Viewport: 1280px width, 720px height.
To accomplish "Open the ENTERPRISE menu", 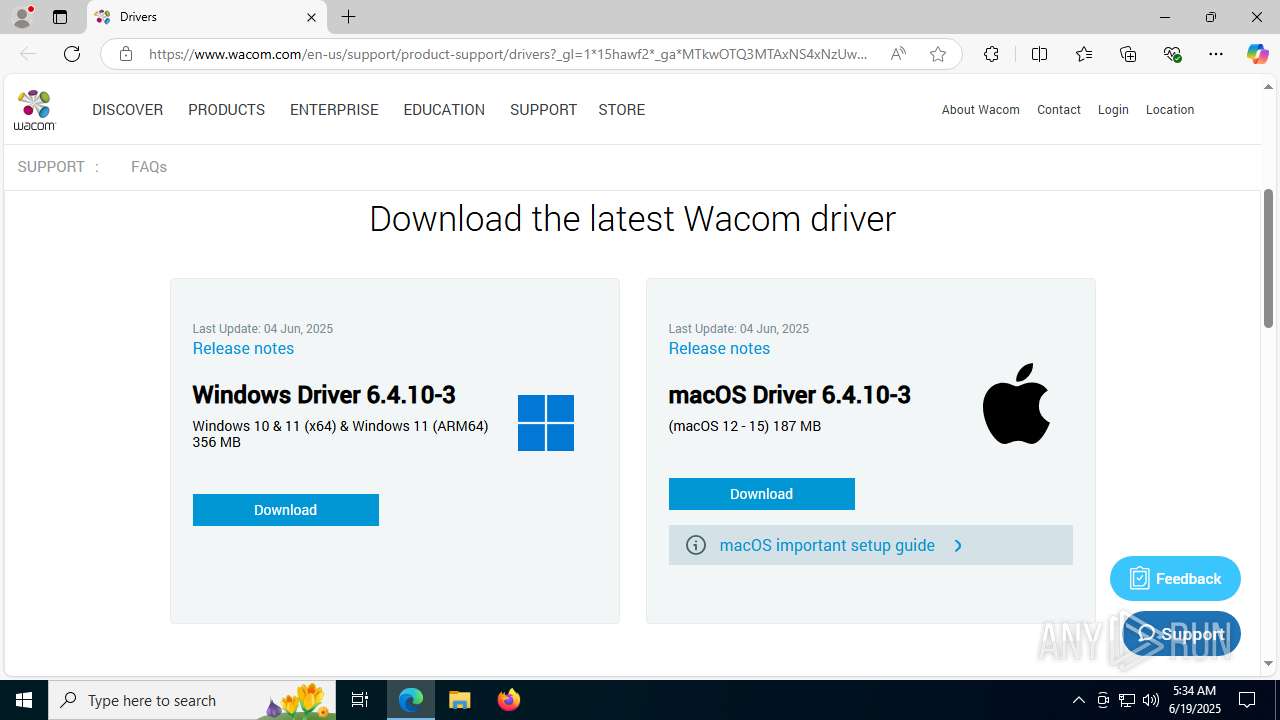I will (334, 110).
